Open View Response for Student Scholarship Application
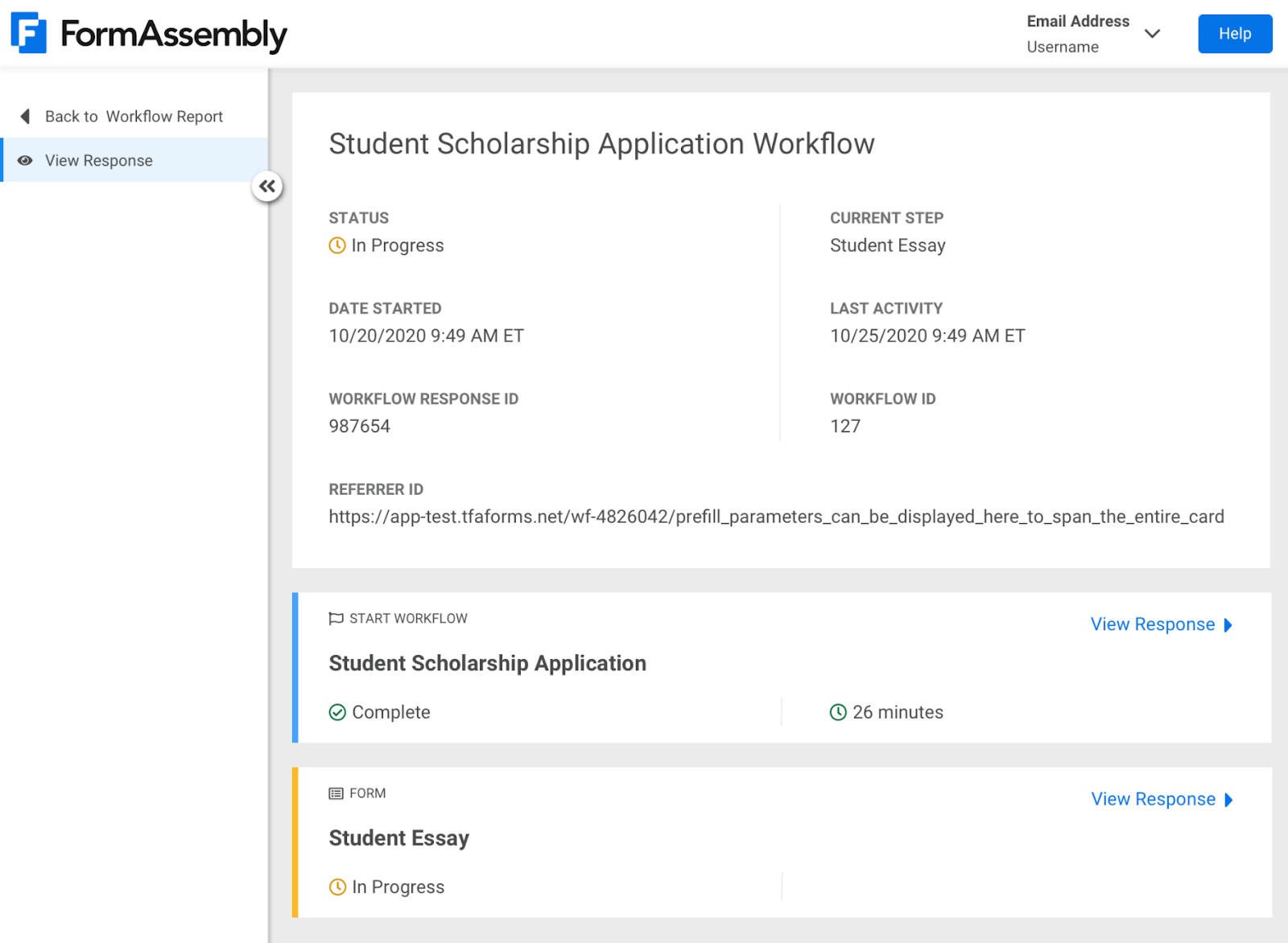The height and width of the screenshot is (943, 1288). (x=1152, y=624)
